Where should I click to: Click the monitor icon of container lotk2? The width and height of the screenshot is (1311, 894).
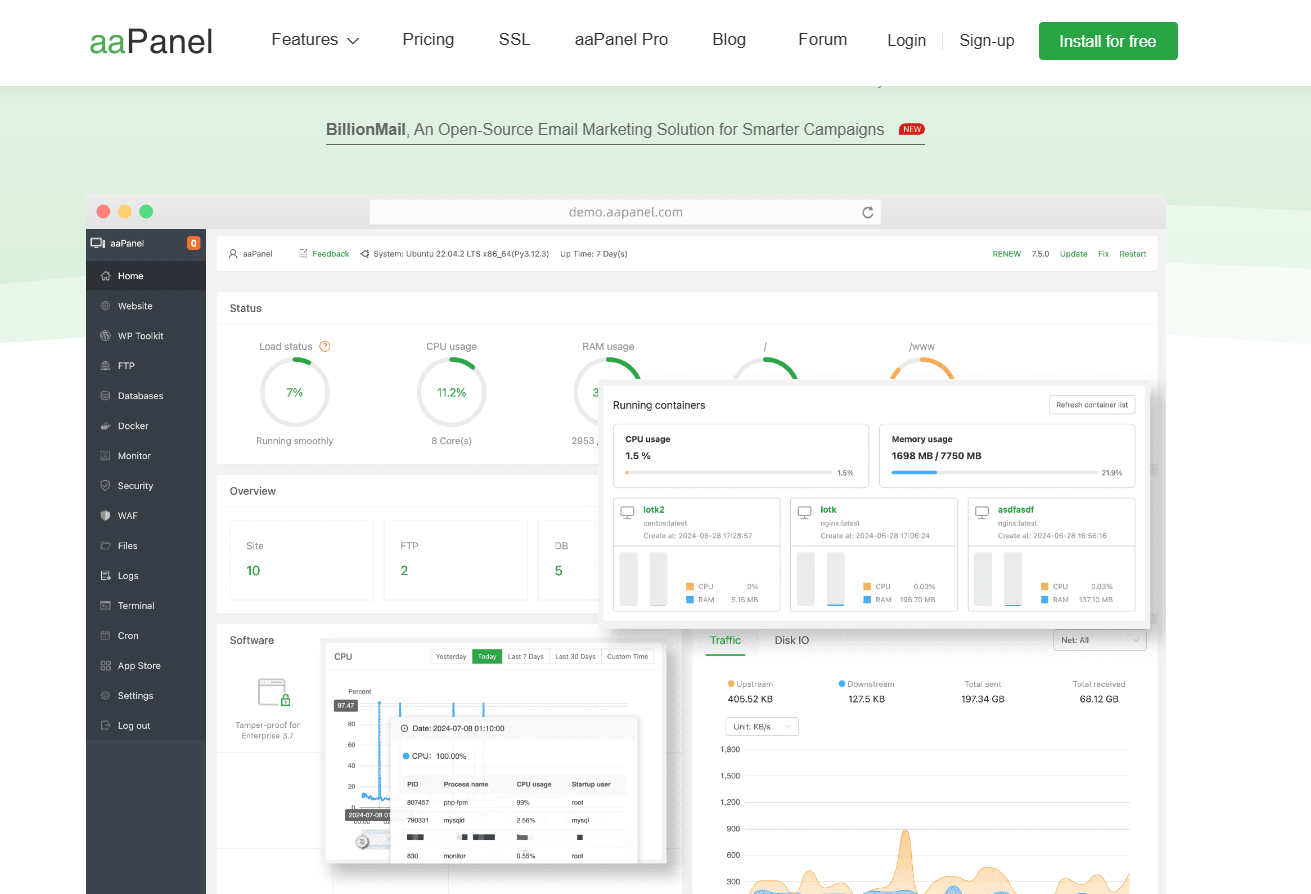pyautogui.click(x=627, y=513)
